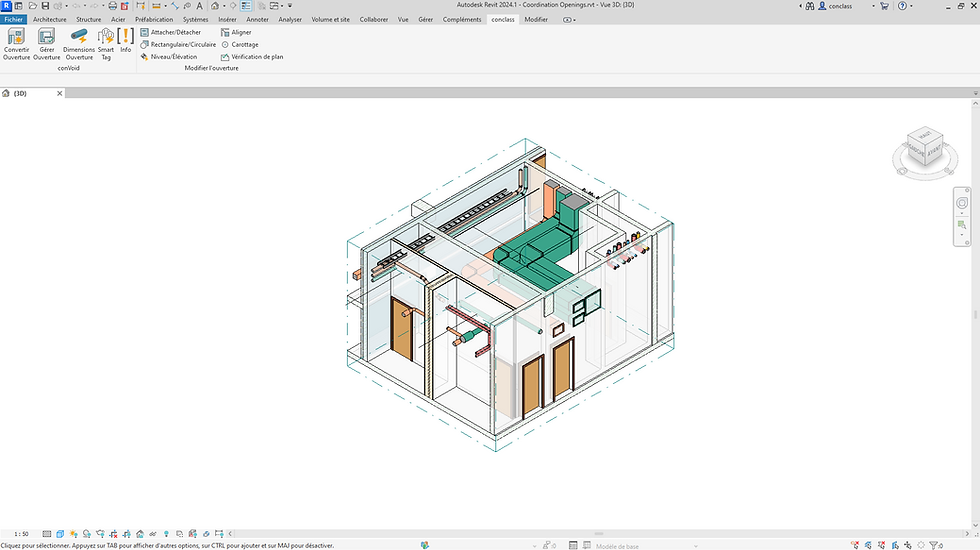The width and height of the screenshot is (980, 550).
Task: Choose the Rectangulaire/Circulaire command
Action: pos(178,44)
